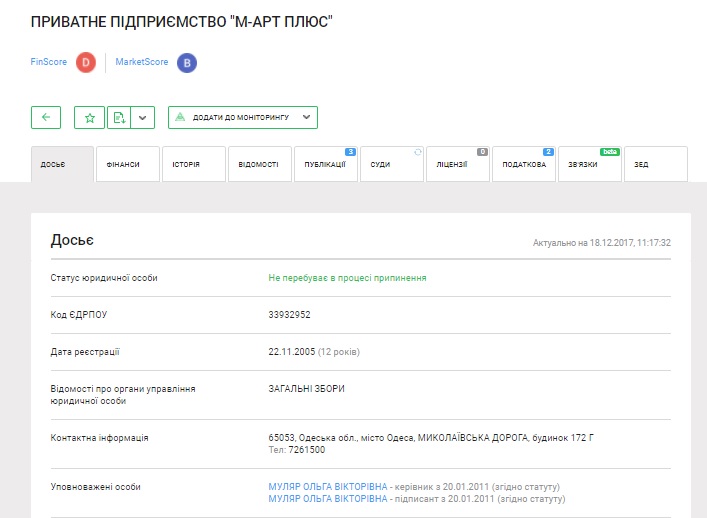
Task: Select the Відомості tab
Action: (259, 165)
